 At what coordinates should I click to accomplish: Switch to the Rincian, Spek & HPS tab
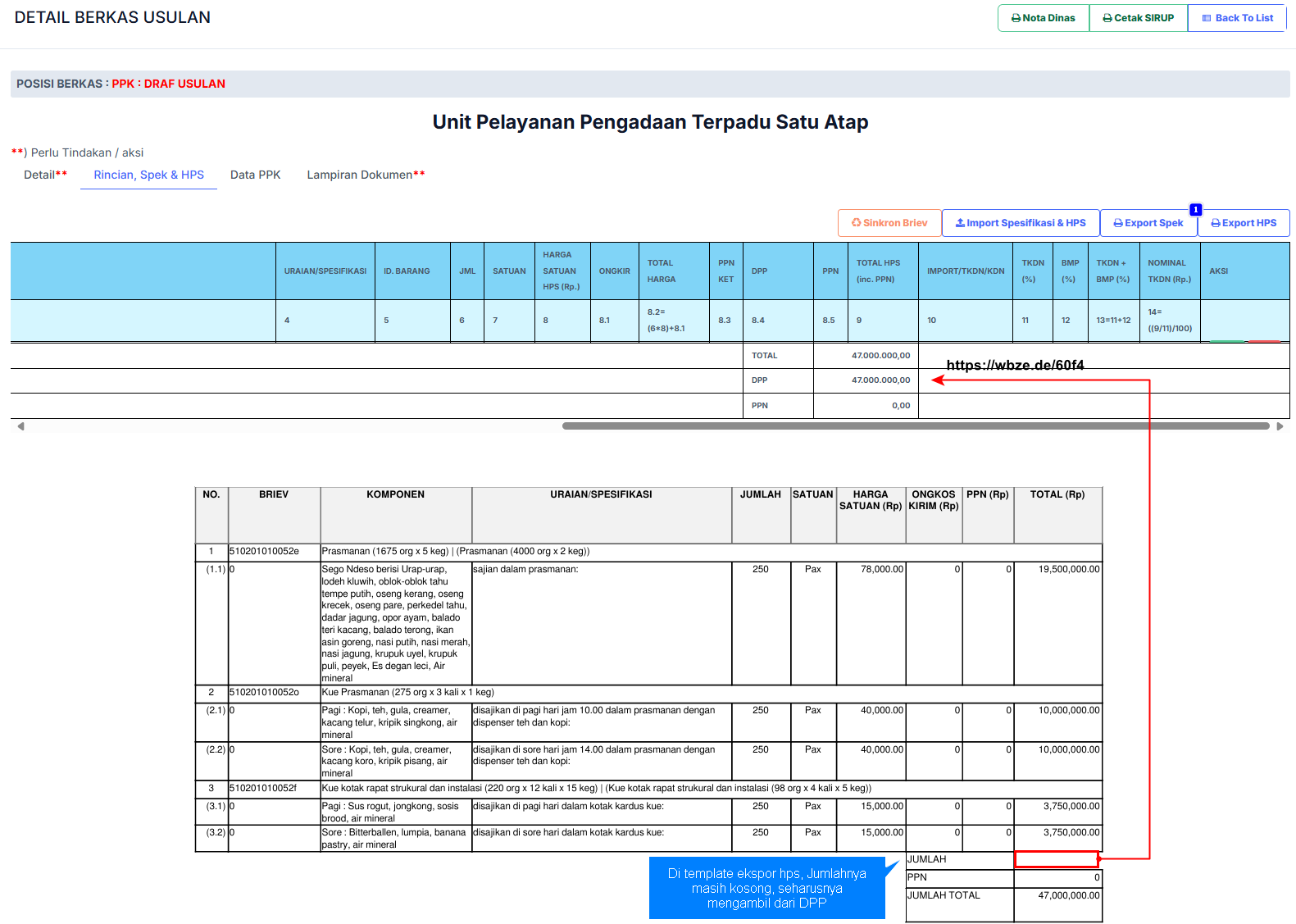[148, 175]
